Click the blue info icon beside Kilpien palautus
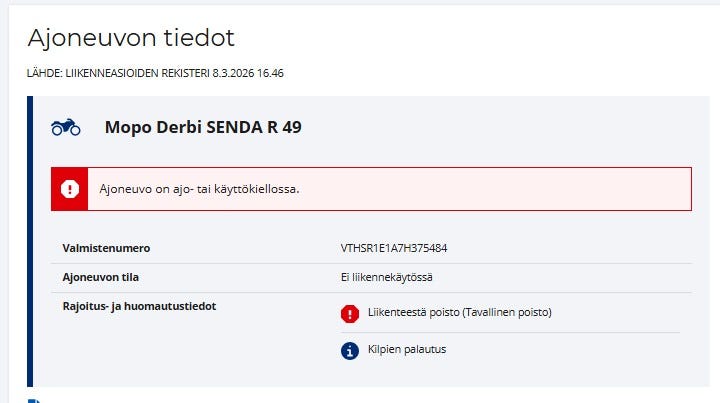This screenshot has height=403, width=720. point(350,350)
